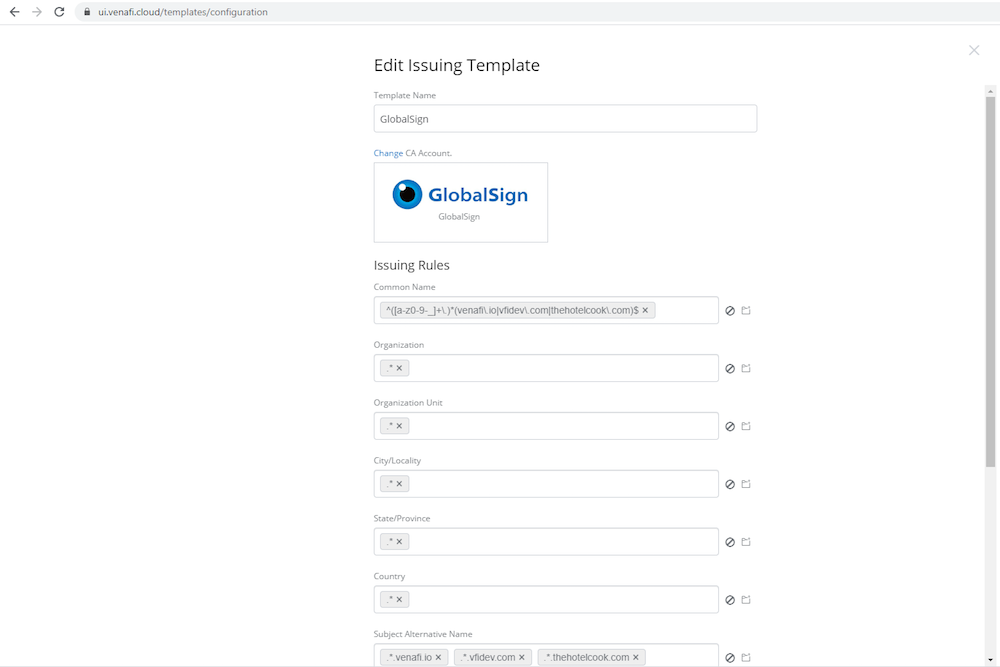
Task: Click inside the City/Locality field
Action: click(546, 484)
